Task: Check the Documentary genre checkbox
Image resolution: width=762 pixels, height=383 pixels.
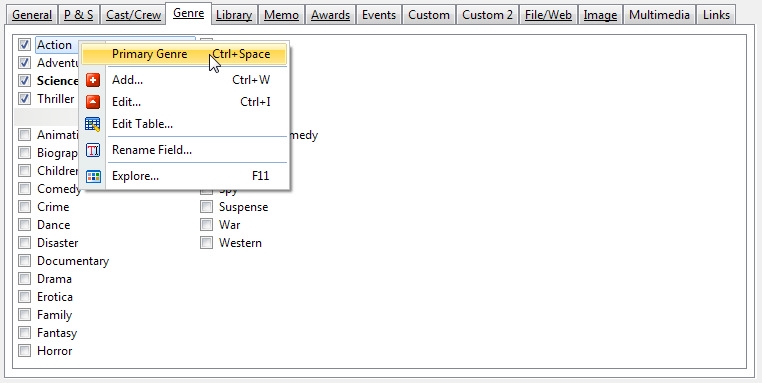Action: [24, 261]
